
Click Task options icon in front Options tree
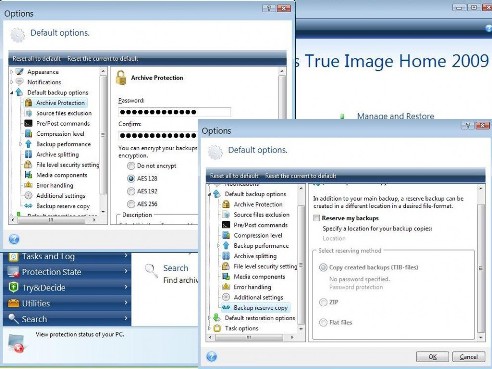tap(217, 328)
